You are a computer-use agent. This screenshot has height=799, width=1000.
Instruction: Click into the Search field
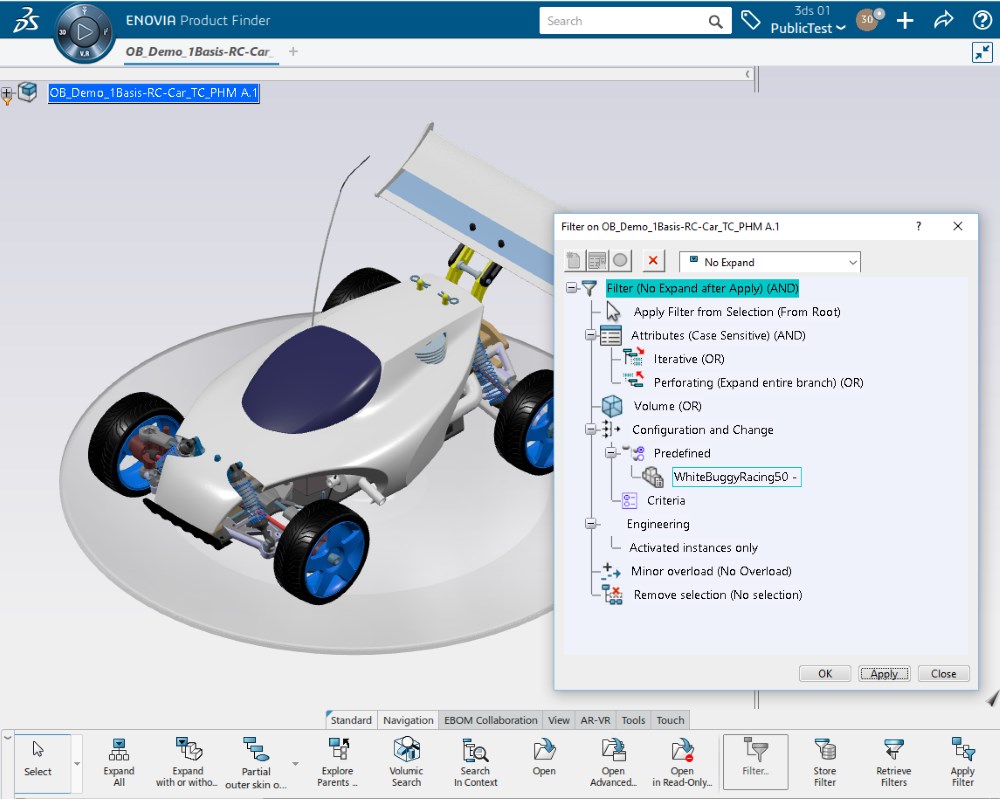point(625,21)
